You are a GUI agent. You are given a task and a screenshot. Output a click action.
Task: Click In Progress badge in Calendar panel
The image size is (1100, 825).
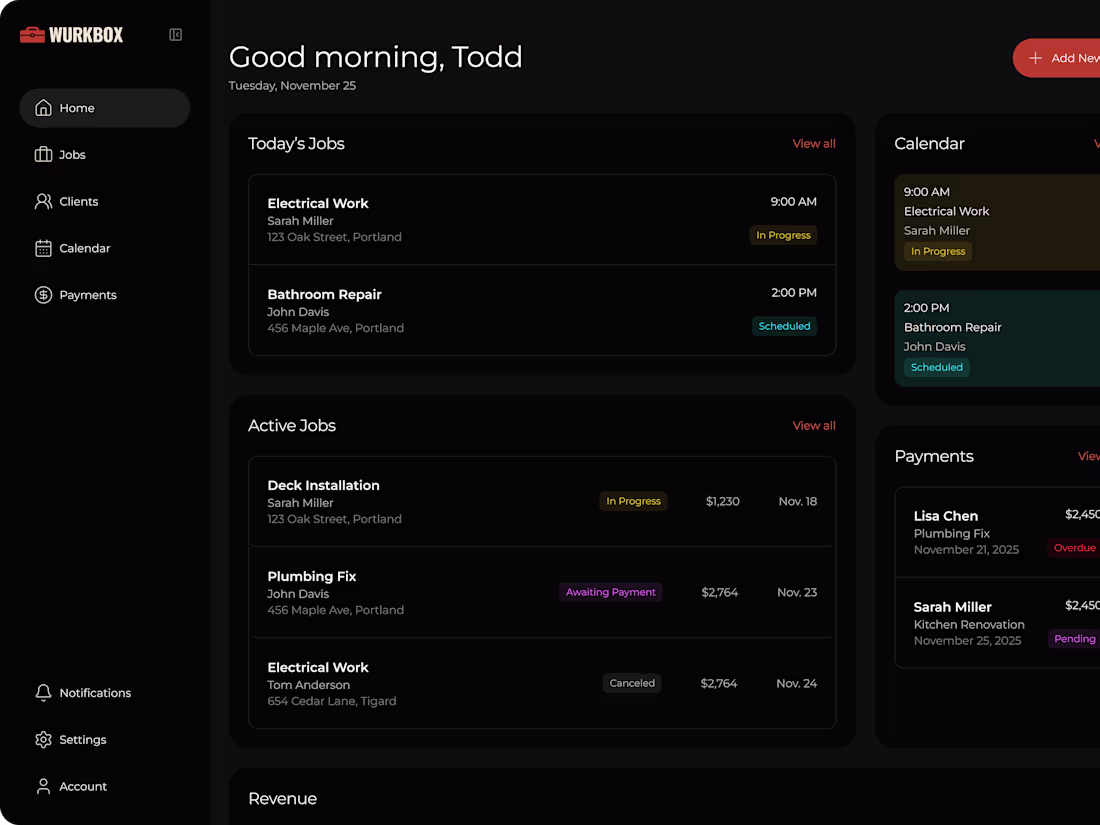click(x=938, y=251)
